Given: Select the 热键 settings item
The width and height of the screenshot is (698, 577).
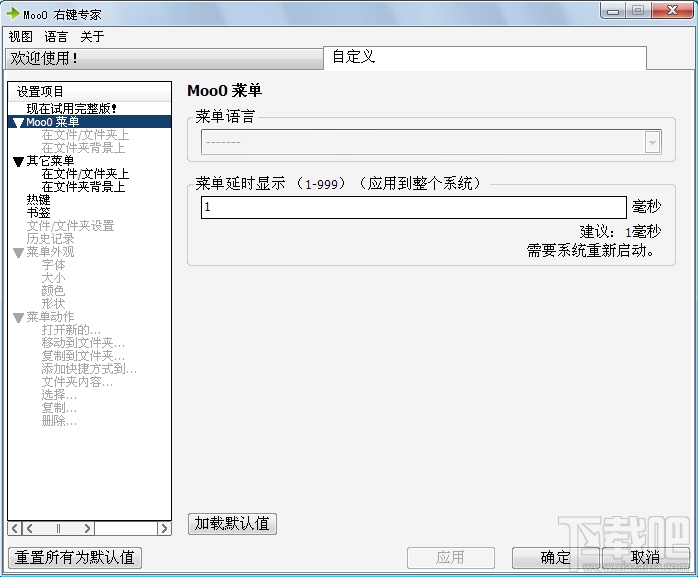Looking at the screenshot, I should [38, 200].
